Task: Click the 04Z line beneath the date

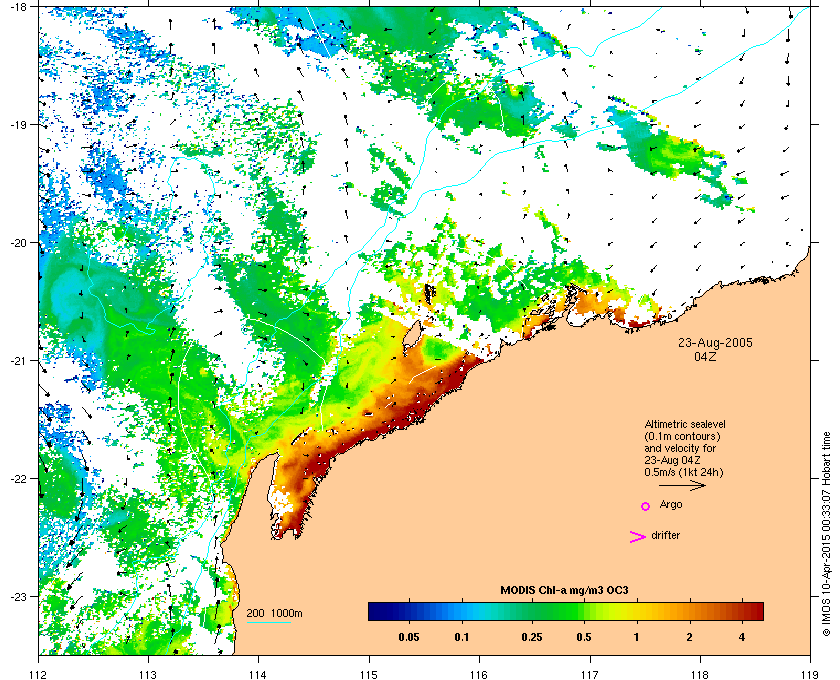Action: tap(705, 356)
